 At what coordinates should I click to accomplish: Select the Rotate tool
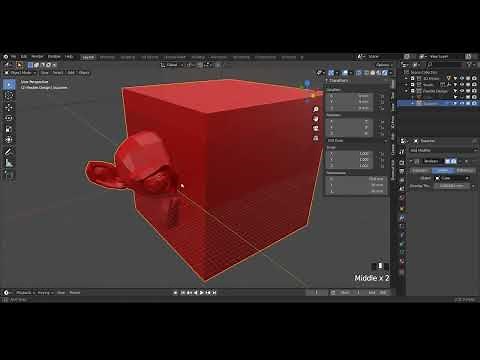(x=9, y=118)
